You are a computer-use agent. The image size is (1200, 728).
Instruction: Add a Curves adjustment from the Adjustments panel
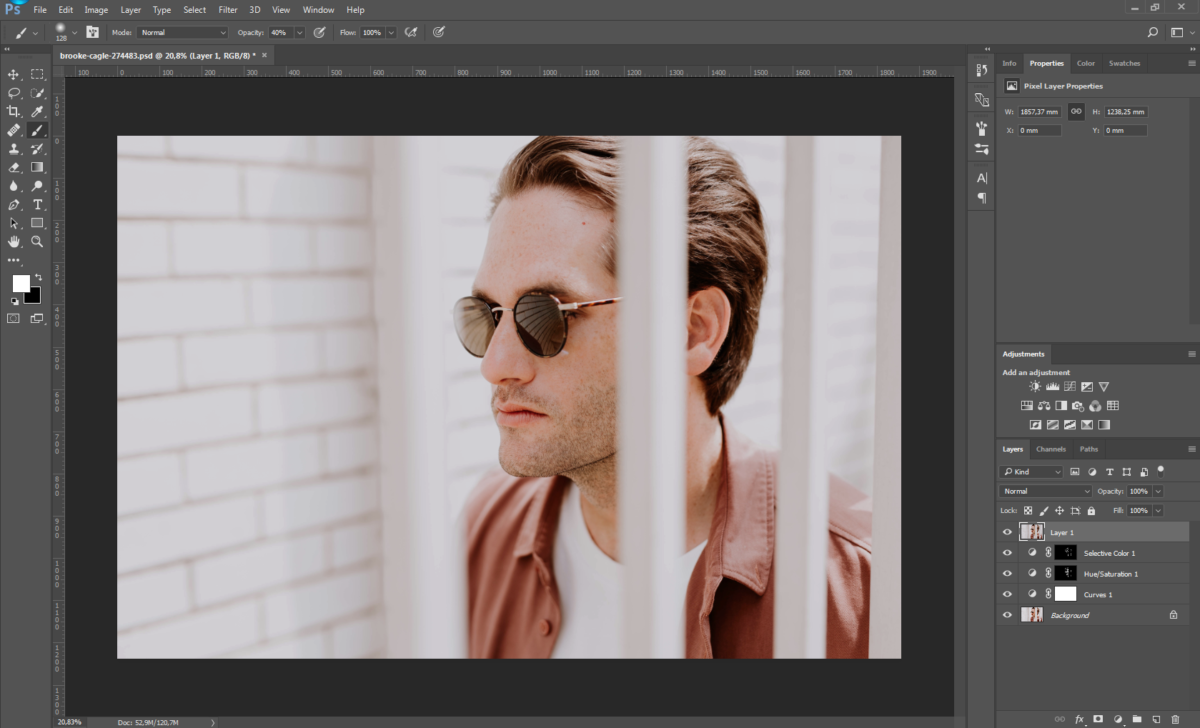[x=1070, y=386]
